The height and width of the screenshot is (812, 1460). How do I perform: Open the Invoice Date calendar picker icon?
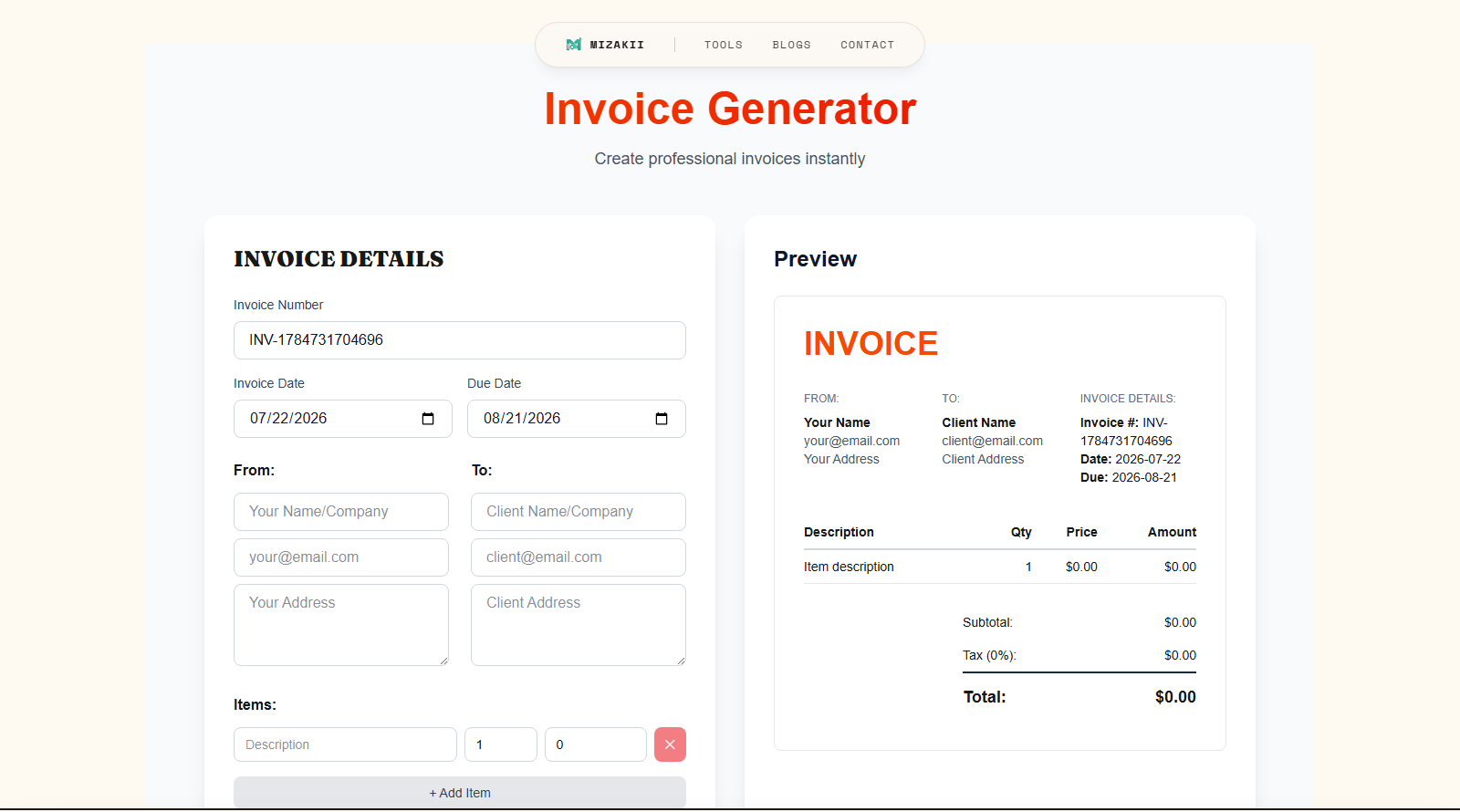pos(428,419)
